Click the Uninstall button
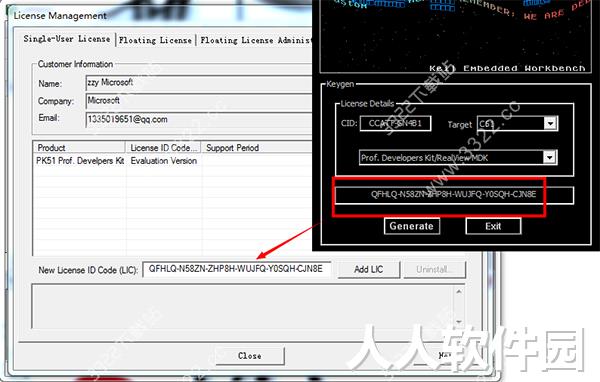 pyautogui.click(x=435, y=269)
